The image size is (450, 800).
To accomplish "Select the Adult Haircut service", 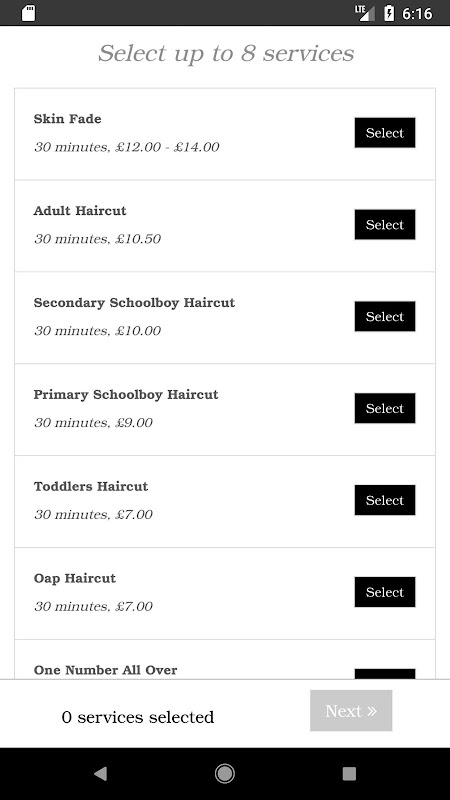I will pos(385,224).
